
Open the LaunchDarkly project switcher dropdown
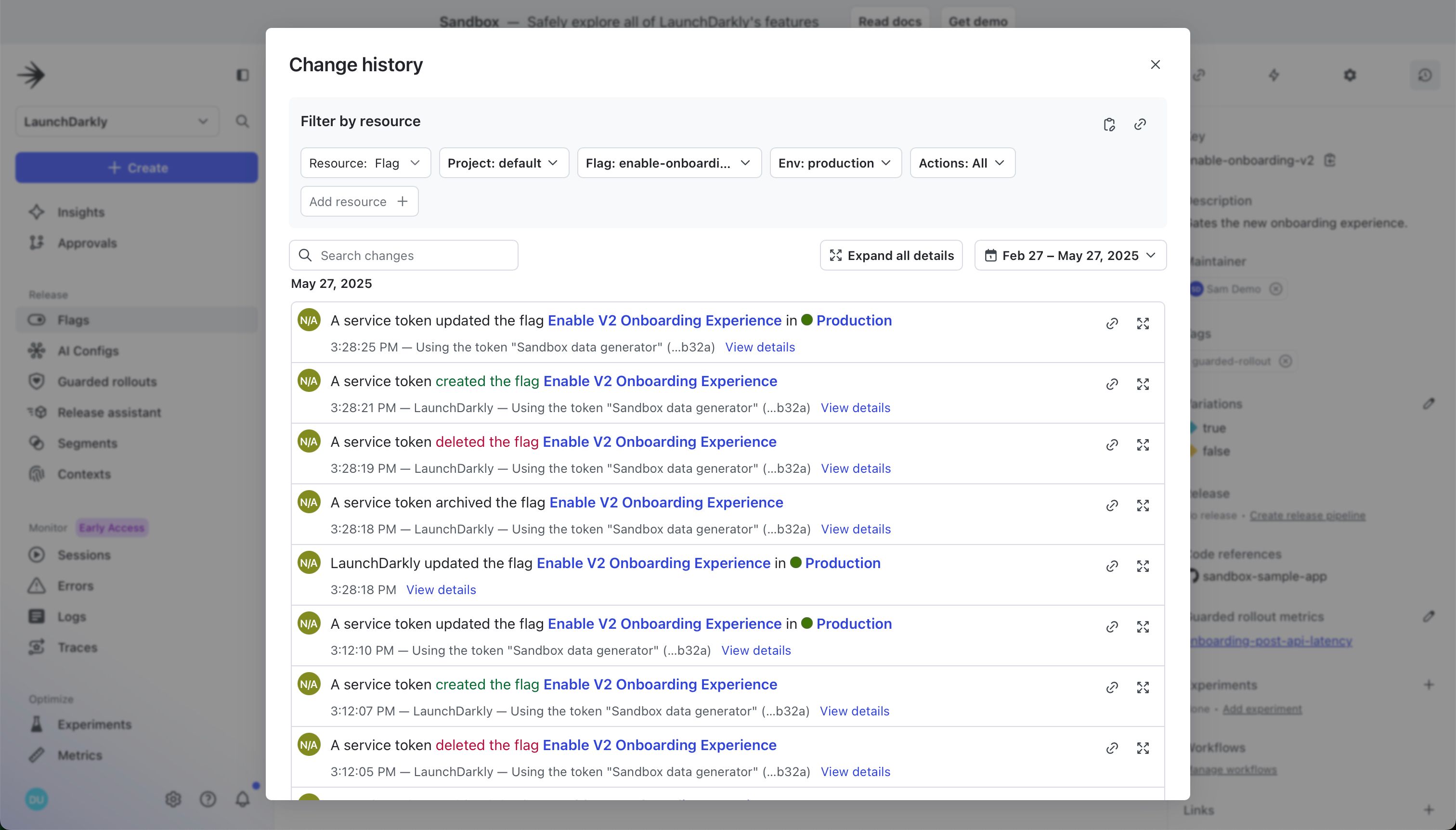(117, 121)
